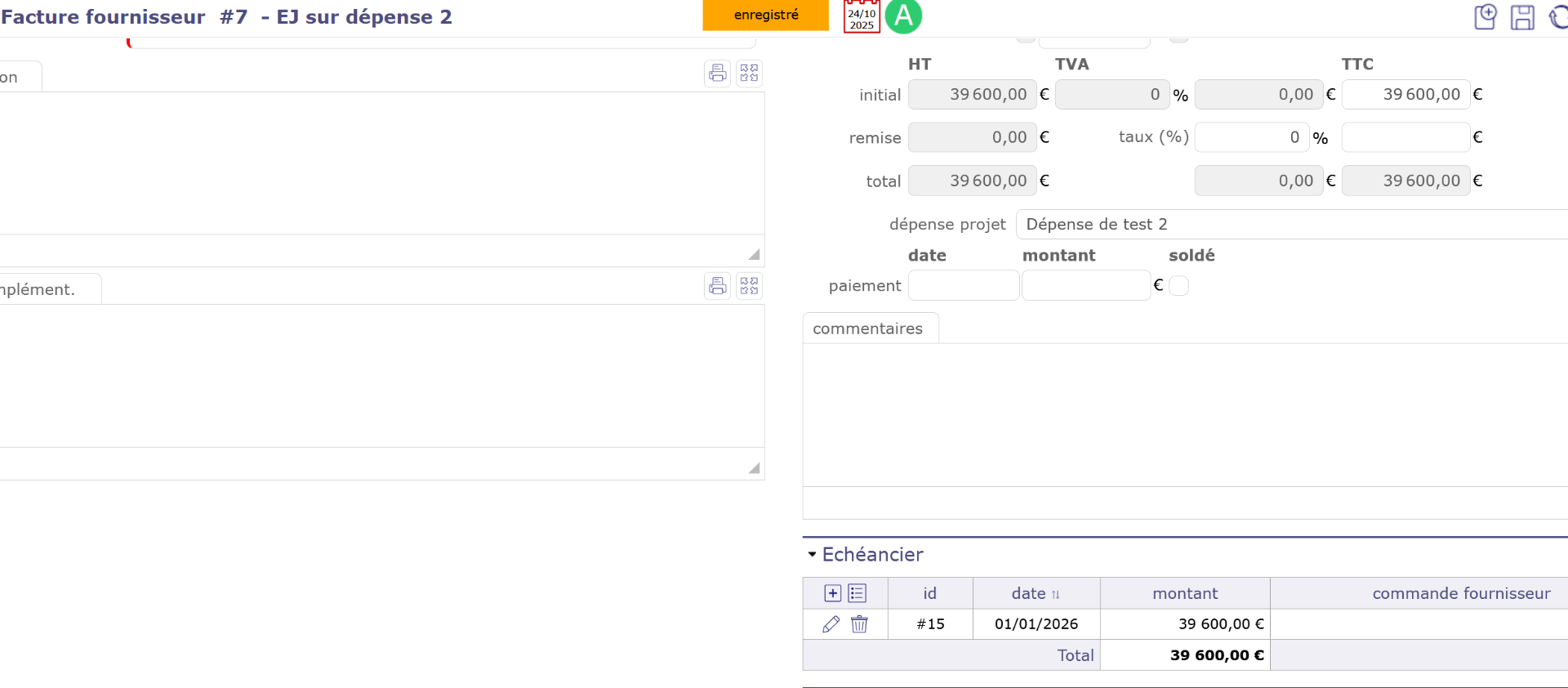Expand the lower text editor to fullscreen
This screenshot has width=1568, height=688.
pyautogui.click(x=749, y=286)
